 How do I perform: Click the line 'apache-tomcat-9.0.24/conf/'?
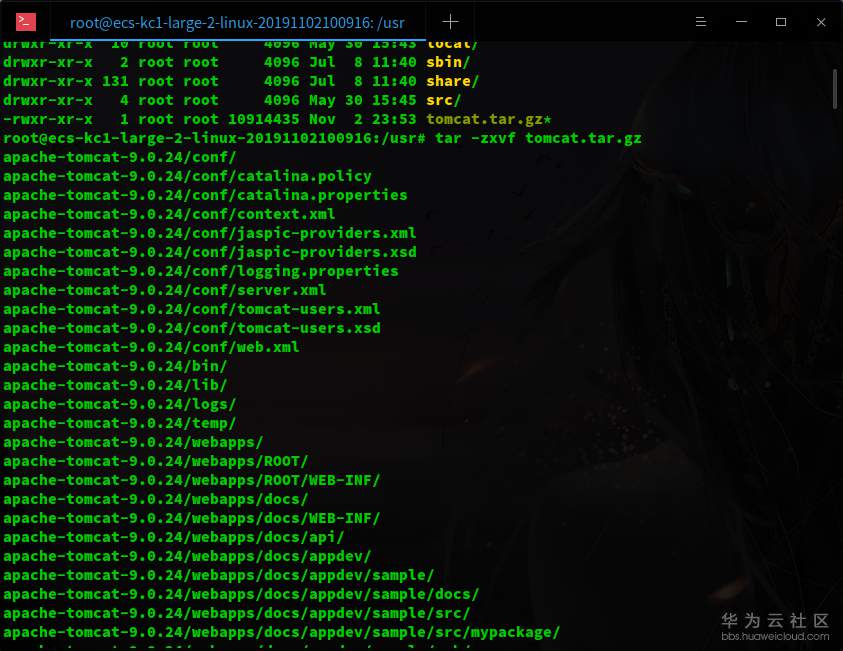pyautogui.click(x=120, y=157)
